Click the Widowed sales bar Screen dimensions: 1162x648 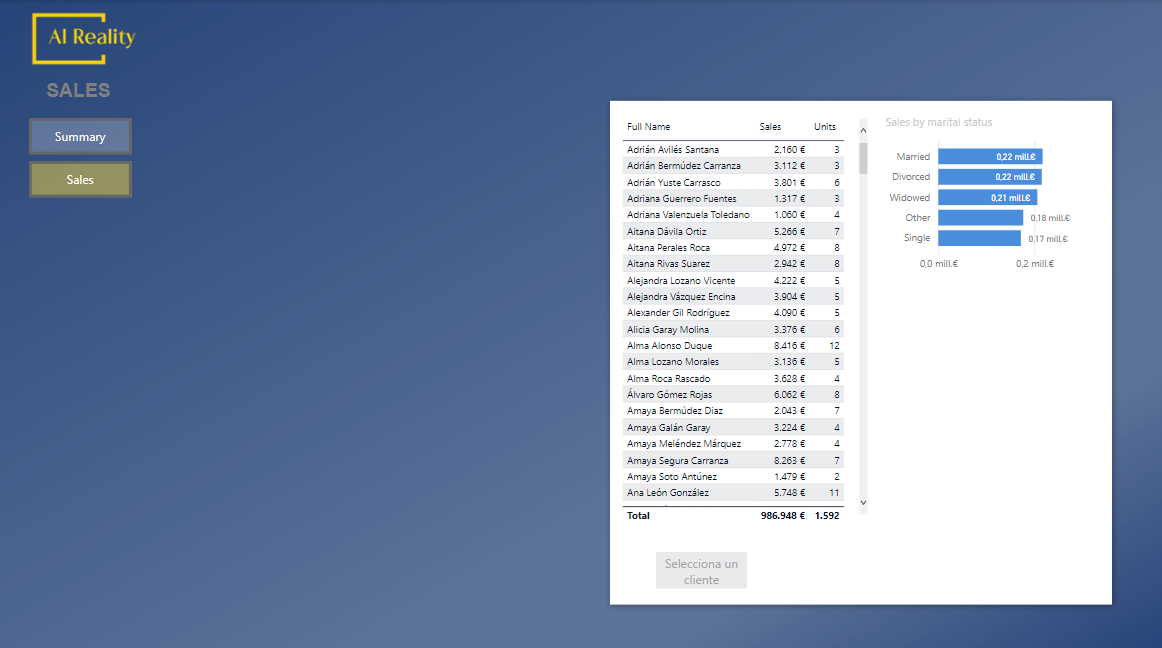pos(987,198)
